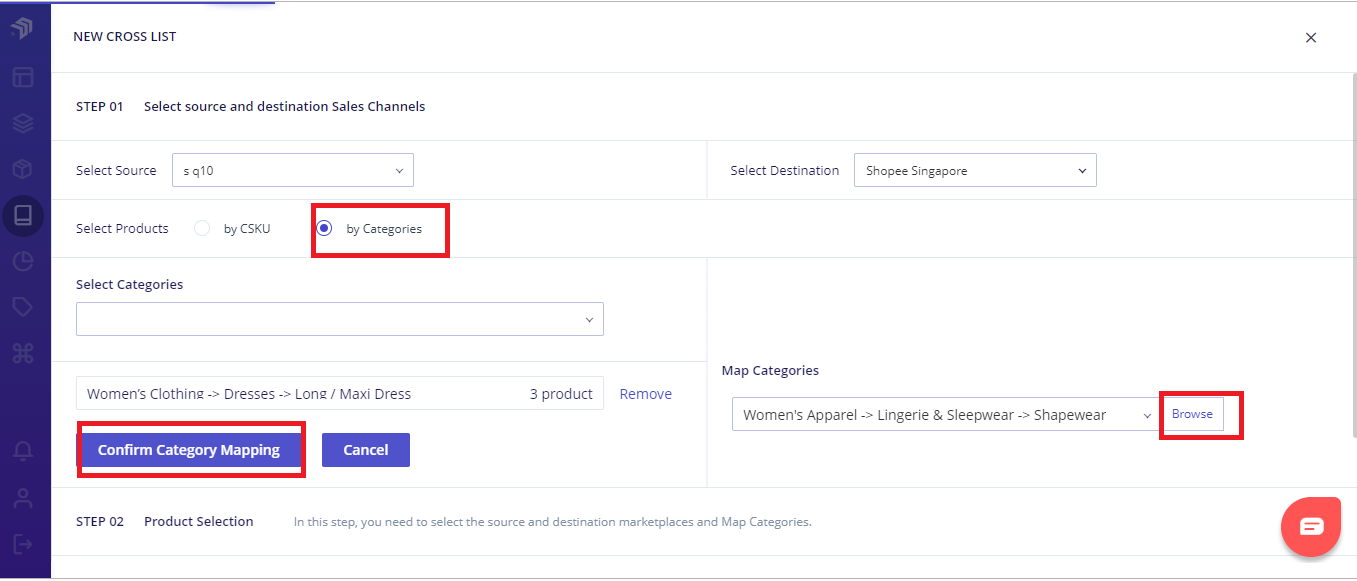This screenshot has width=1357, height=581.
Task: Open the red chat support bubble
Action: [x=1311, y=526]
